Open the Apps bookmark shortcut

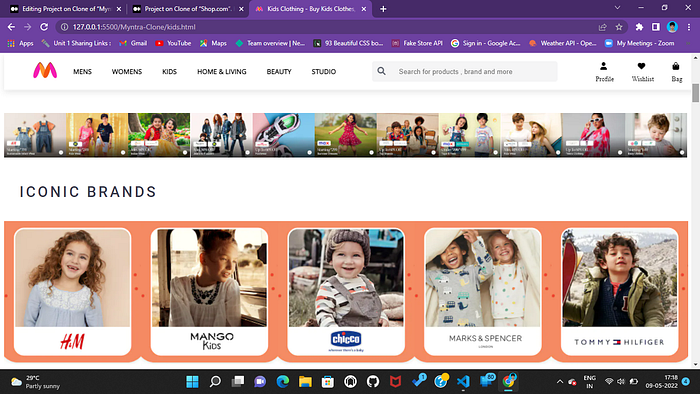(21, 43)
